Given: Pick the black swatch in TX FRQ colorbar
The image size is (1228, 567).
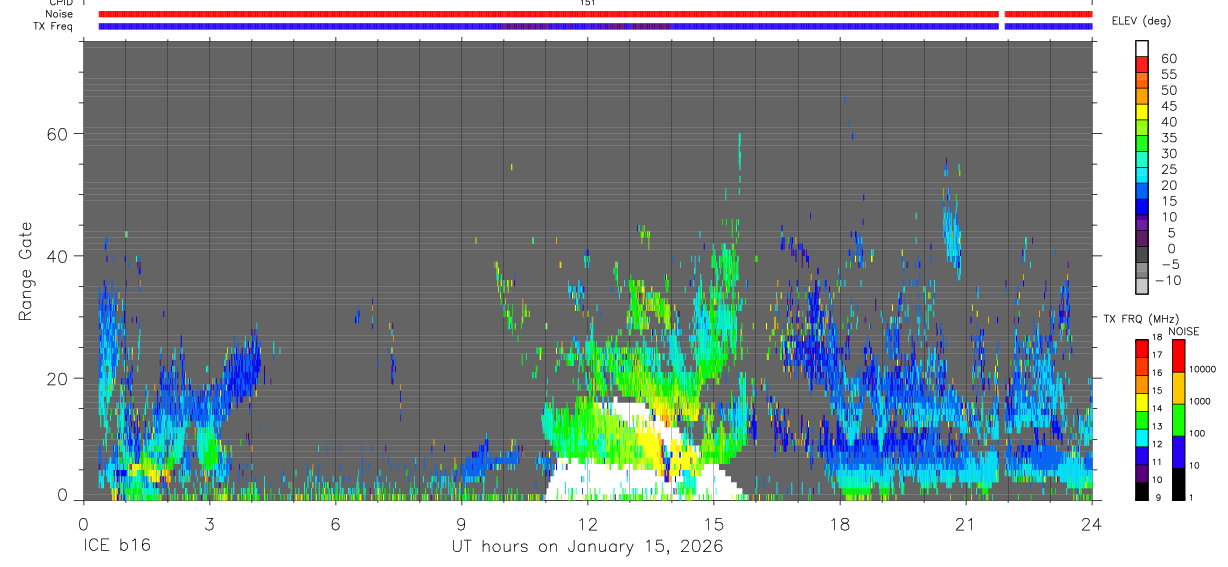Looking at the screenshot, I should 1142,489.
